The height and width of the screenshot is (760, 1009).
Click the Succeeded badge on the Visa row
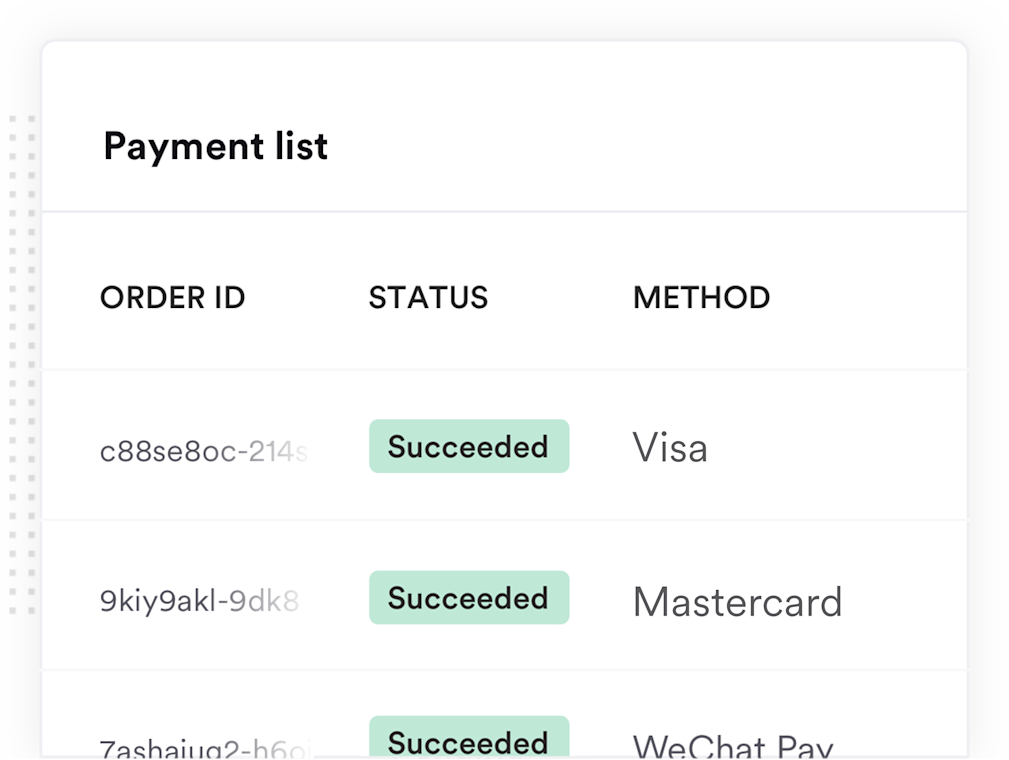[469, 447]
